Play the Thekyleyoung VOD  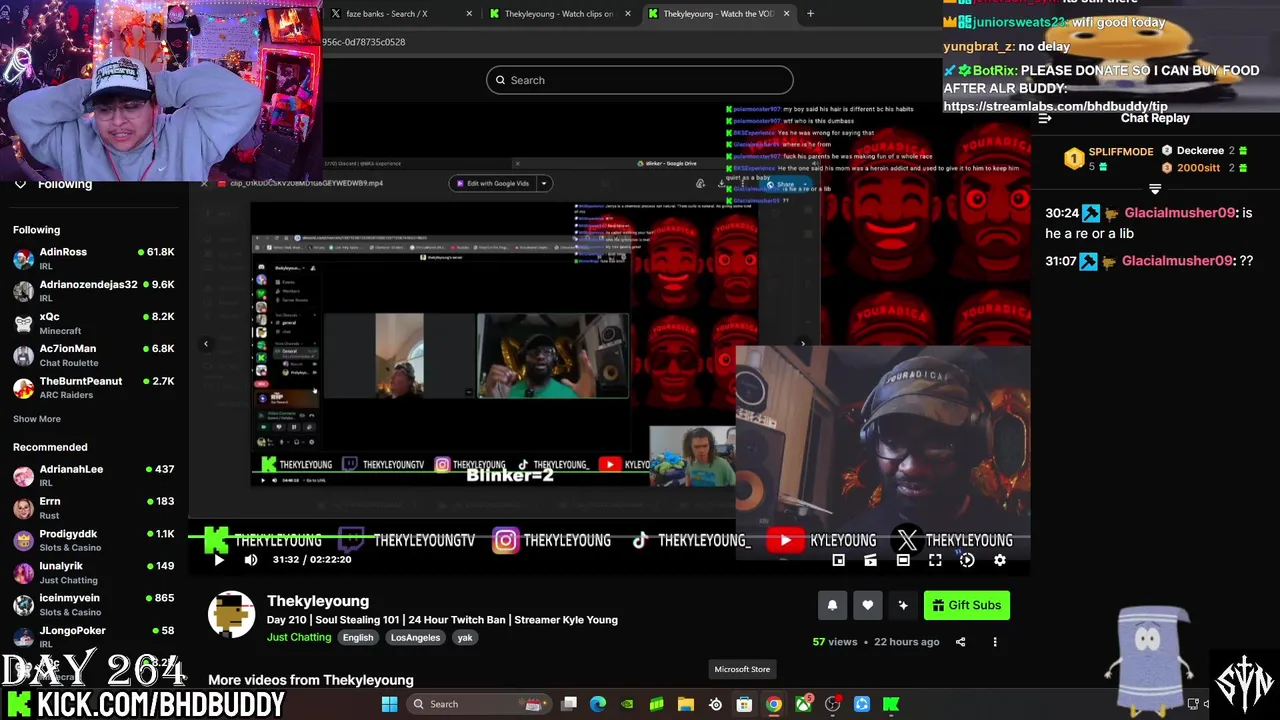coord(219,560)
